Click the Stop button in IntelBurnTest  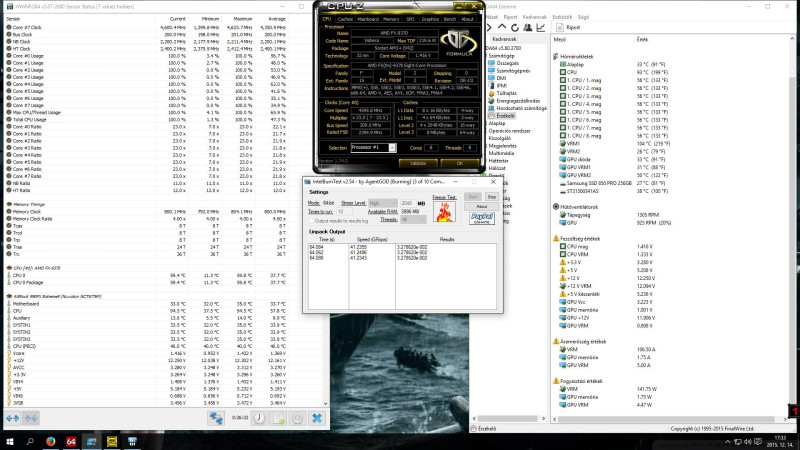491,197
